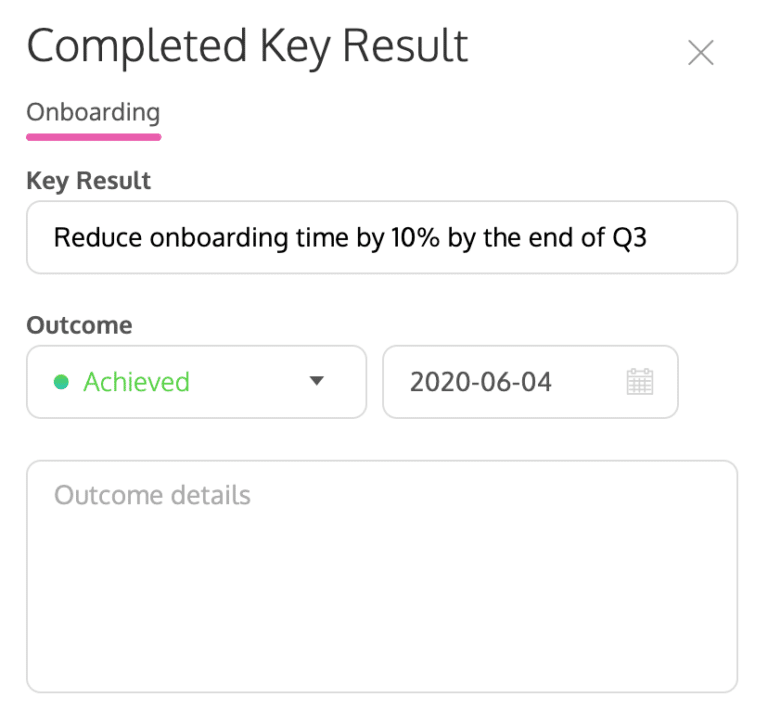Click the Outcome details placeholder text

152,495
